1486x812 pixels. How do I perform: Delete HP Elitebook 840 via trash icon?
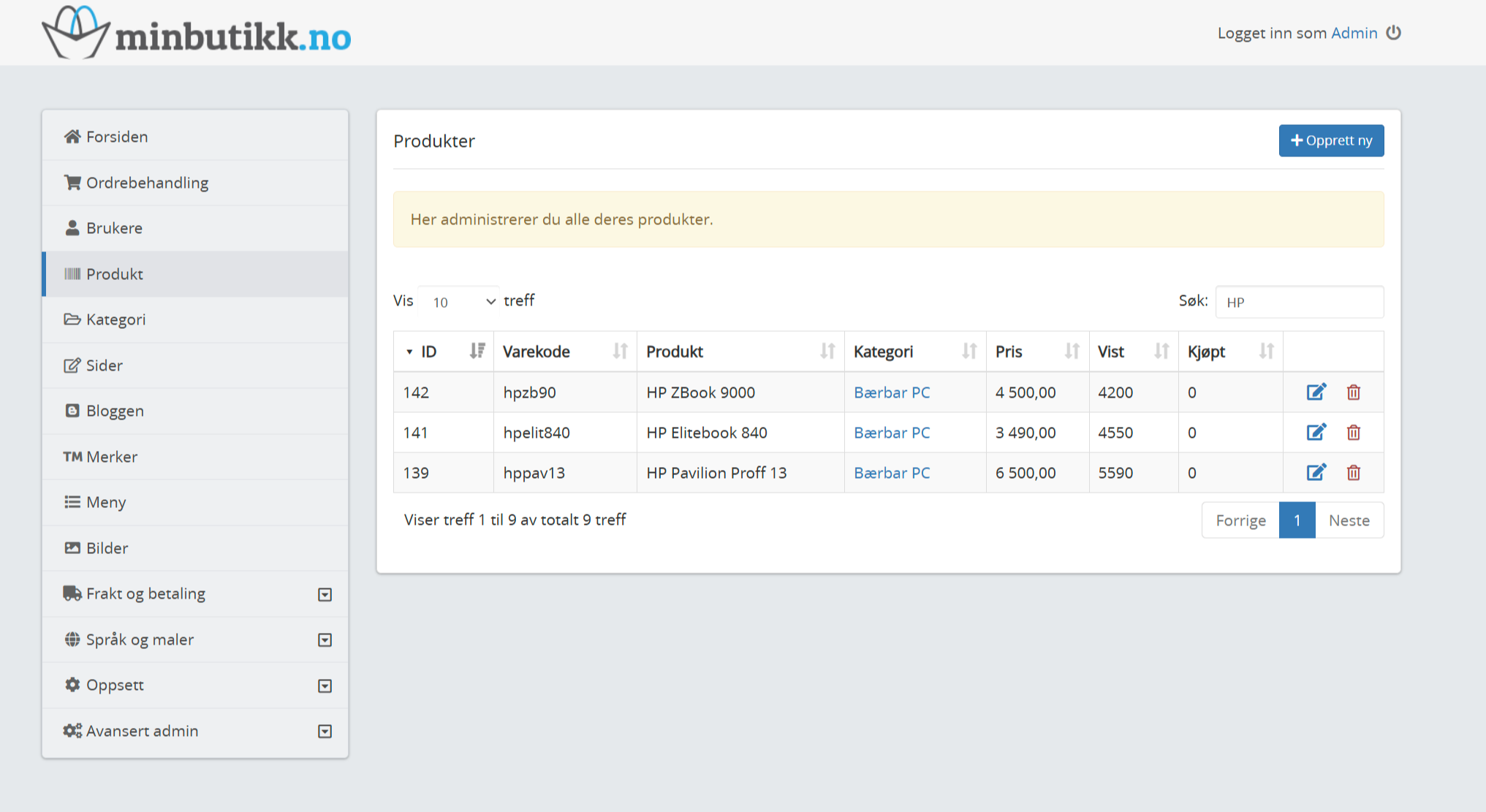click(x=1353, y=433)
